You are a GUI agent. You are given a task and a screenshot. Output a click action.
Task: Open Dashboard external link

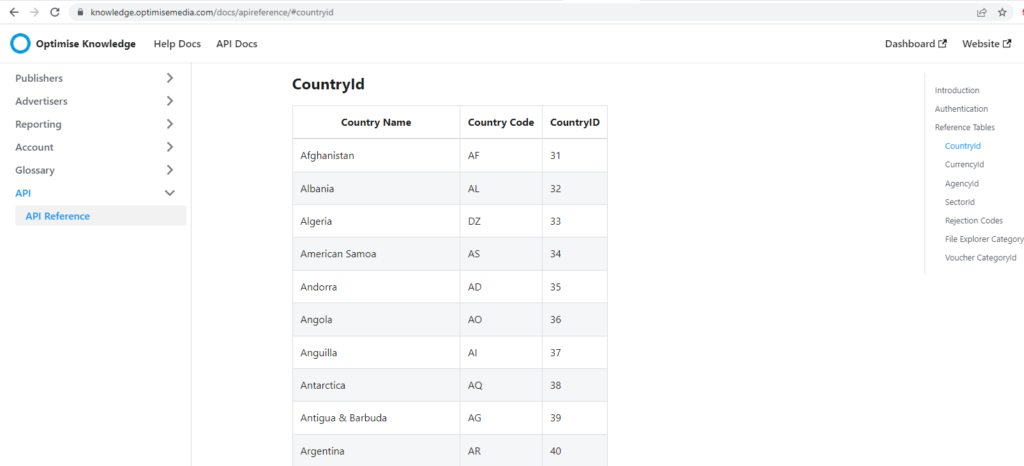click(x=915, y=44)
